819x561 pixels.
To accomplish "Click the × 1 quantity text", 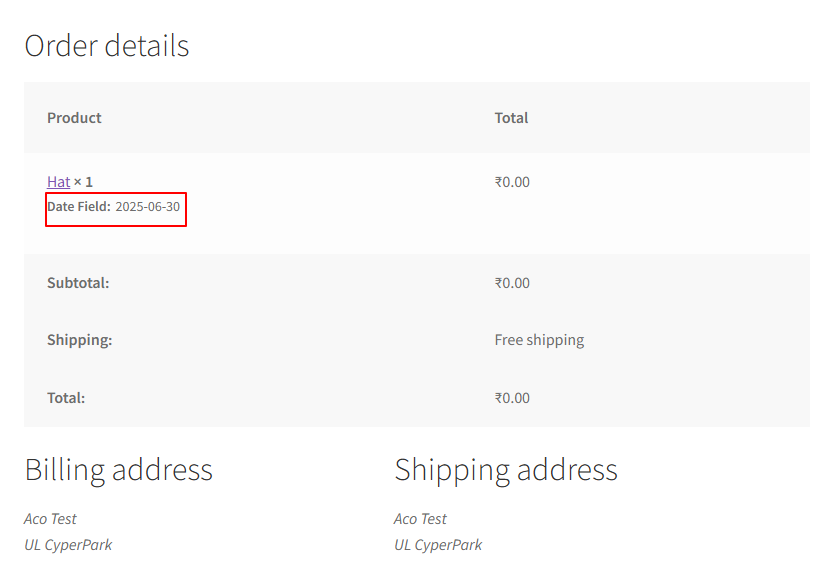I will pyautogui.click(x=83, y=182).
